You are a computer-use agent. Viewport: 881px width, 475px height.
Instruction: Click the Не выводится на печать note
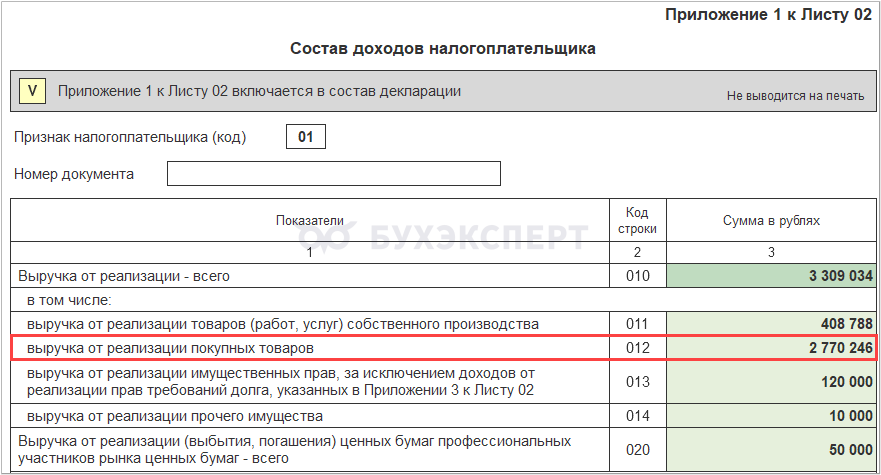click(795, 96)
